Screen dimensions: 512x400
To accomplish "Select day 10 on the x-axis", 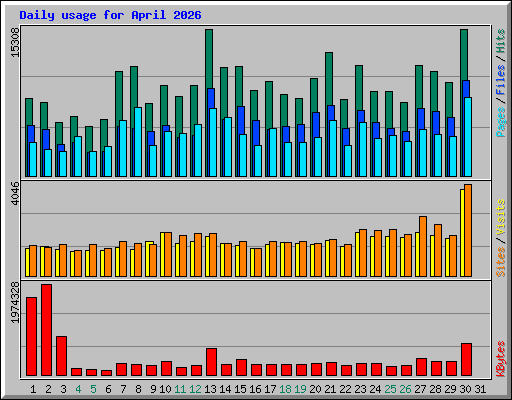I will (165, 389).
